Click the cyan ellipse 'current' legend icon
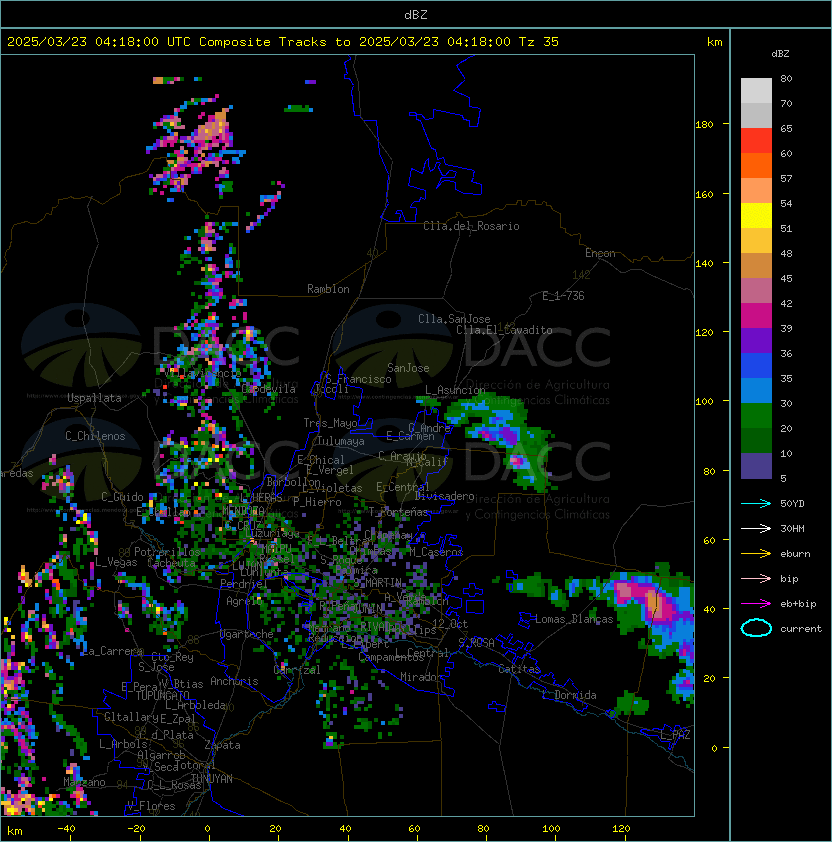 point(756,628)
